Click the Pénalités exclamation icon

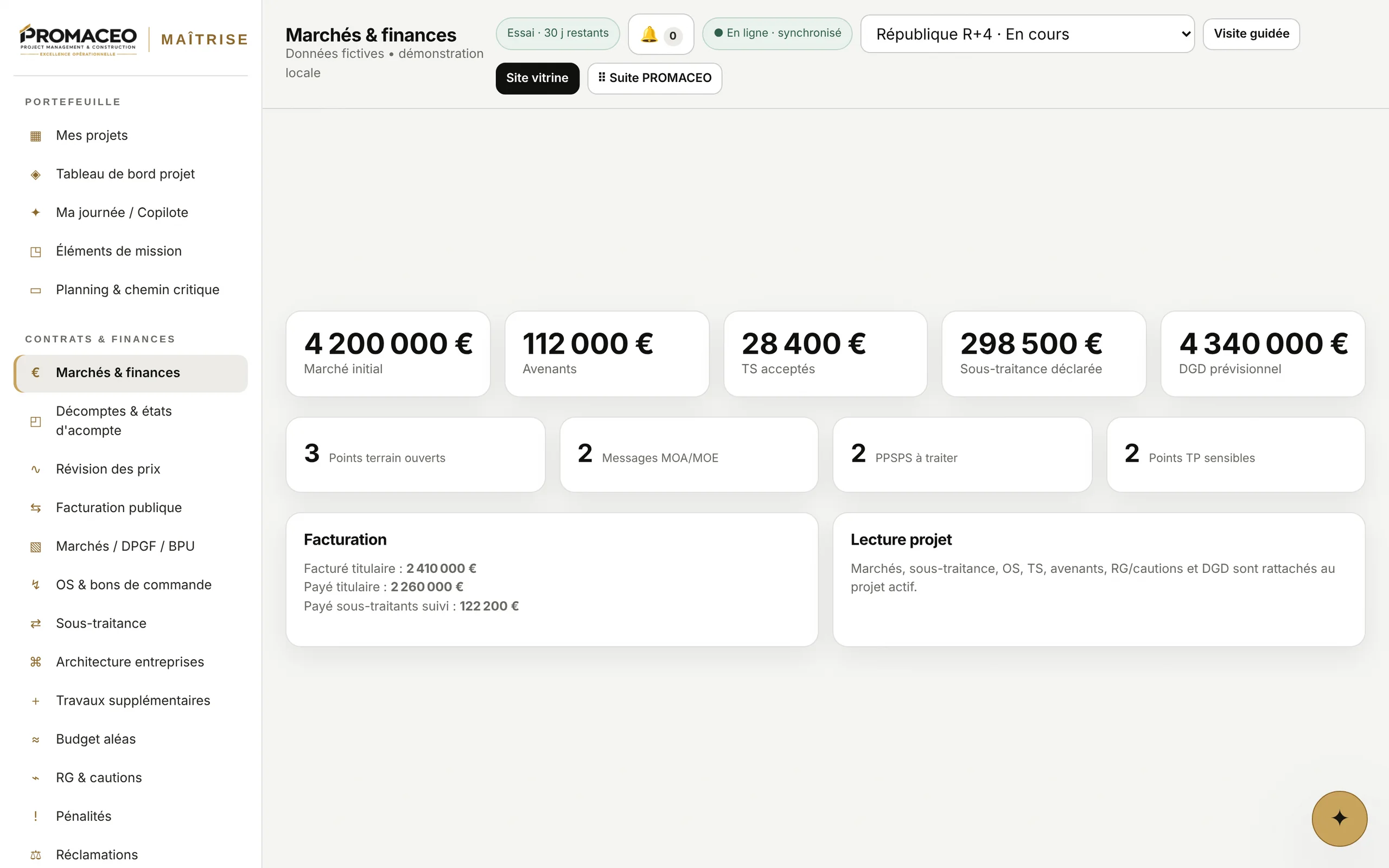click(x=36, y=816)
